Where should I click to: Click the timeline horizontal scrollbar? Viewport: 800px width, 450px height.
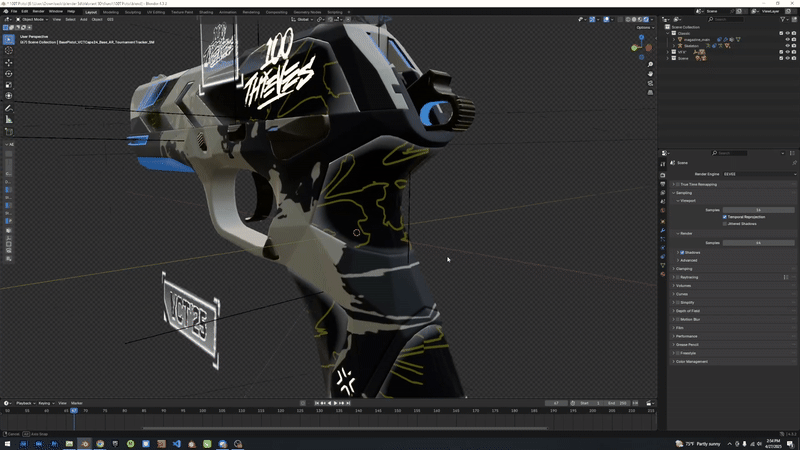[344, 428]
